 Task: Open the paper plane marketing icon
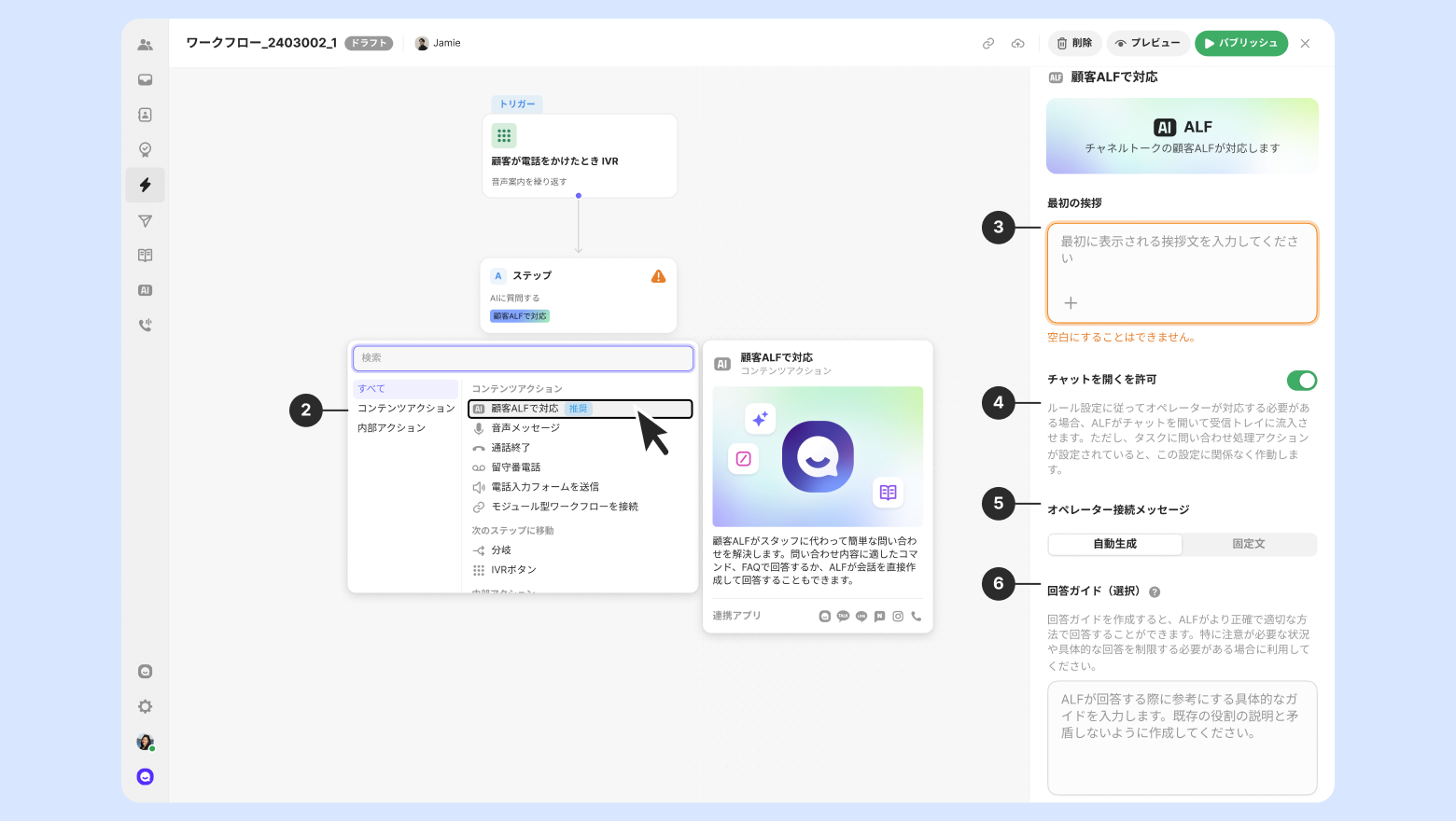coord(145,221)
